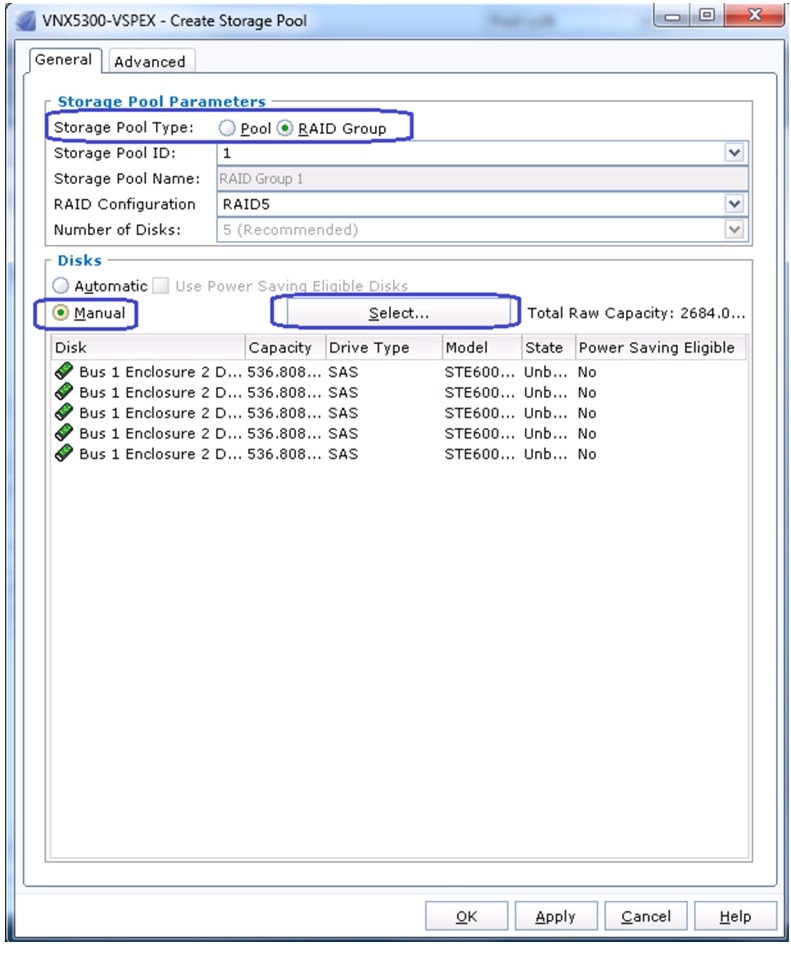Choose Automatic disk selection
The height and width of the screenshot is (975, 791).
[60, 286]
